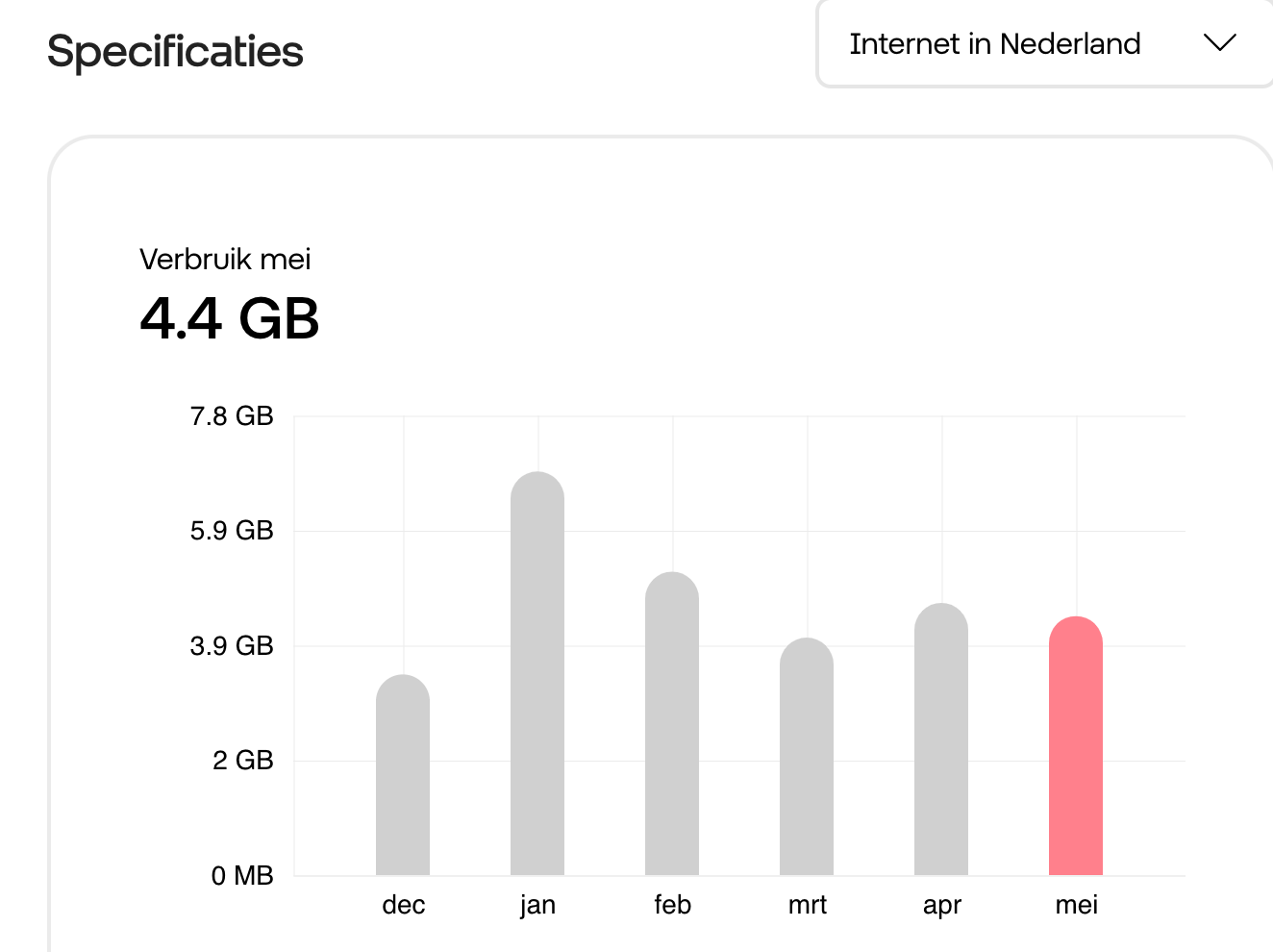Click the 7.8 GB axis label
The height and width of the screenshot is (952, 1273).
(x=232, y=416)
